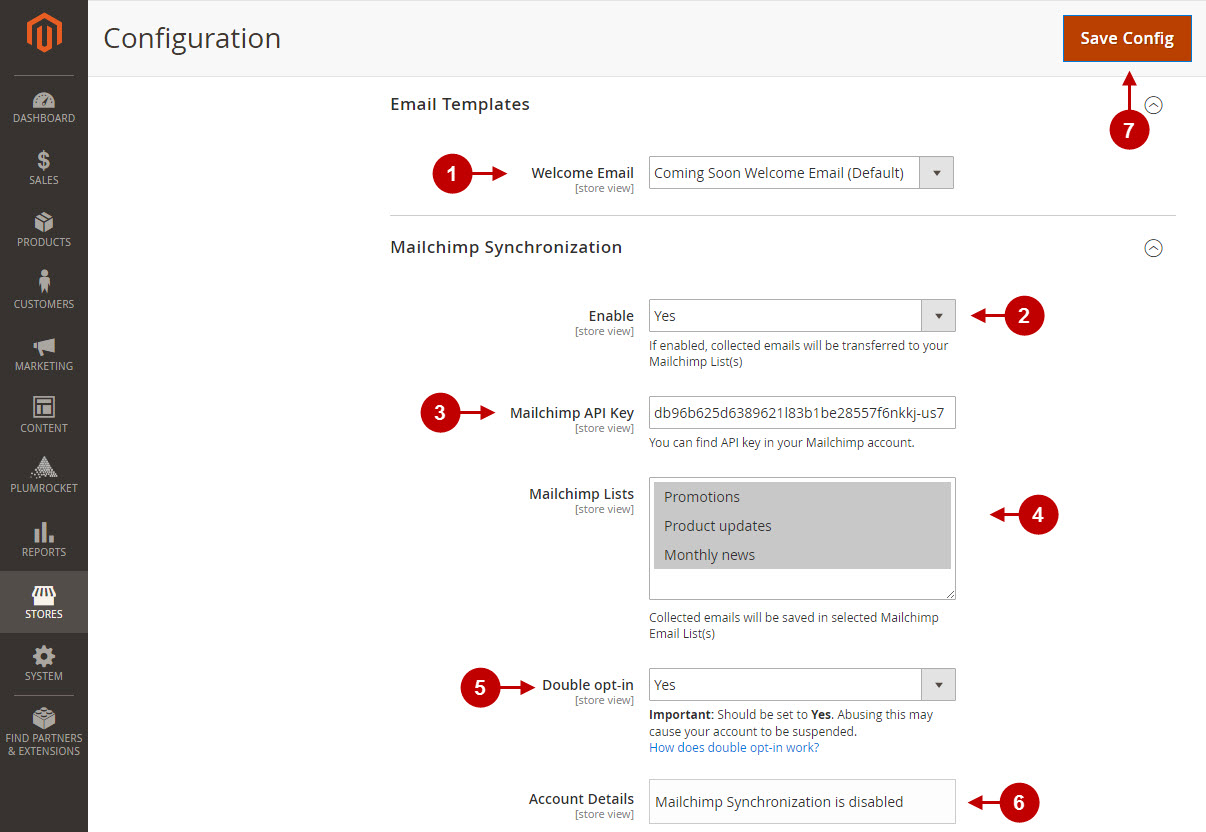Click the Mailchimp Synchronization section heading

506,247
